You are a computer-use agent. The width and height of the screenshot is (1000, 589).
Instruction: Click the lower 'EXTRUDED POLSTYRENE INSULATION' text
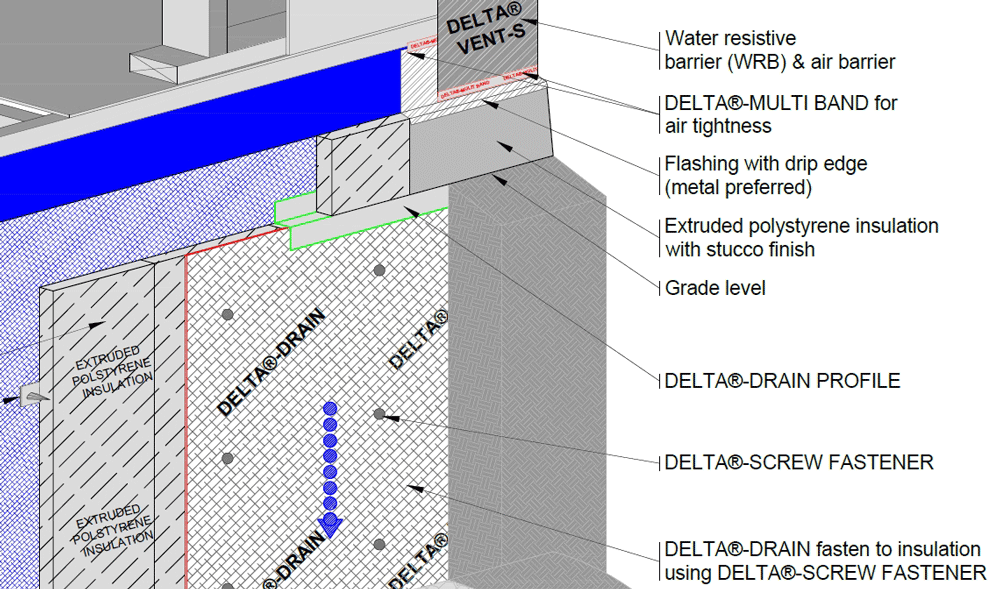tap(113, 531)
